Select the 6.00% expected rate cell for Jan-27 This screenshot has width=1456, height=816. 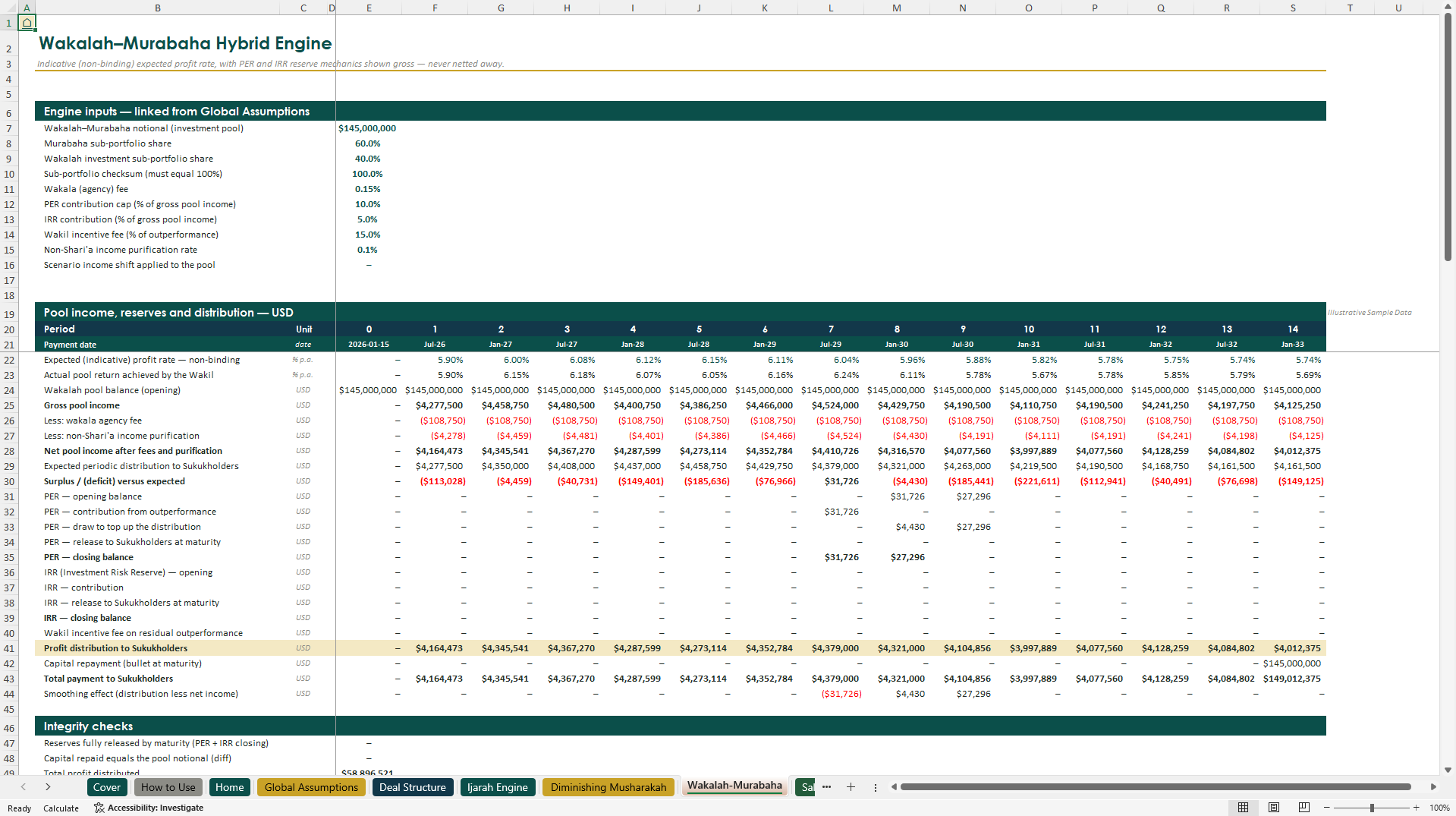click(x=501, y=360)
